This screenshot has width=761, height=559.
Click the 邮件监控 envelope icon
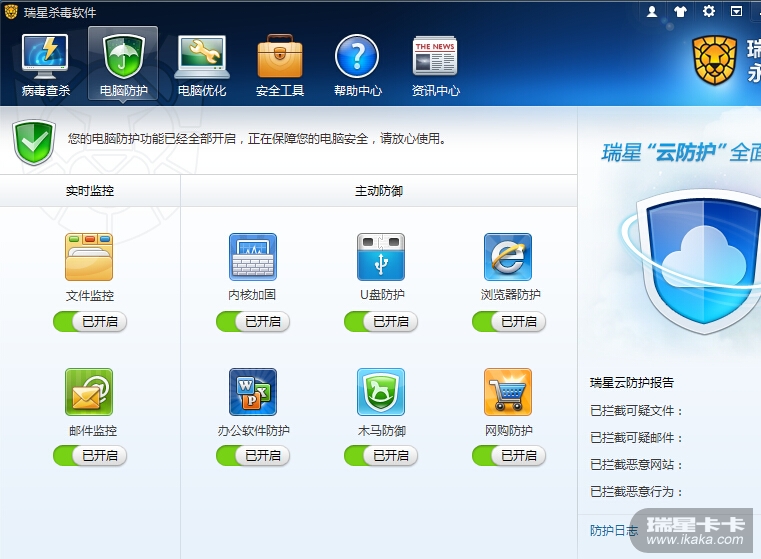point(89,392)
